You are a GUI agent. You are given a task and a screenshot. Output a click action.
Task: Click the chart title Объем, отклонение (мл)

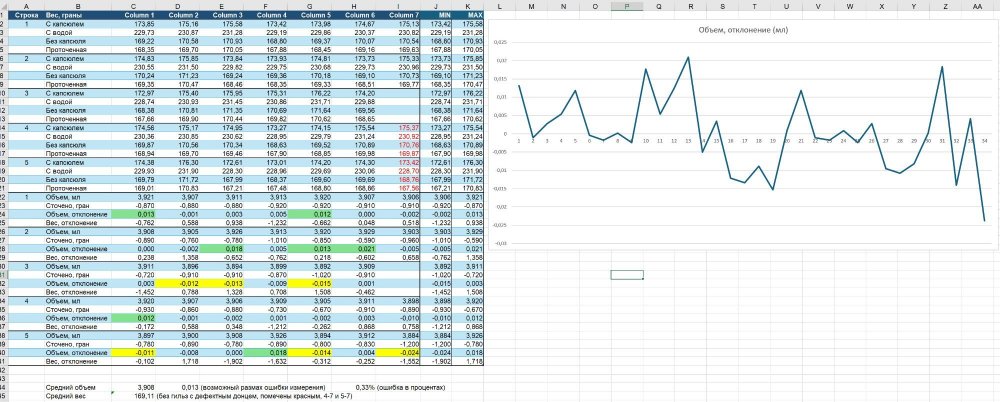click(x=741, y=29)
